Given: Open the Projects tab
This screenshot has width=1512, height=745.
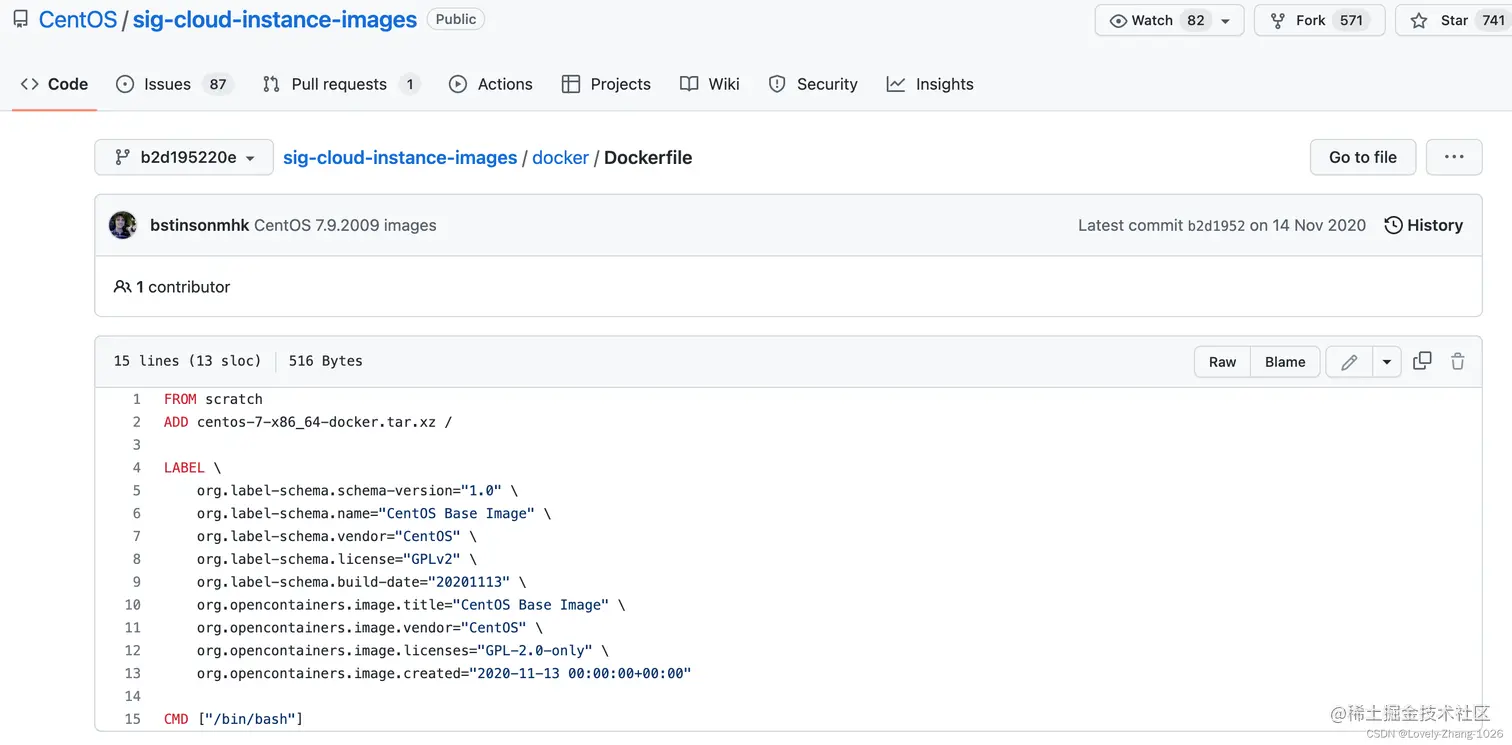Looking at the screenshot, I should (x=607, y=84).
